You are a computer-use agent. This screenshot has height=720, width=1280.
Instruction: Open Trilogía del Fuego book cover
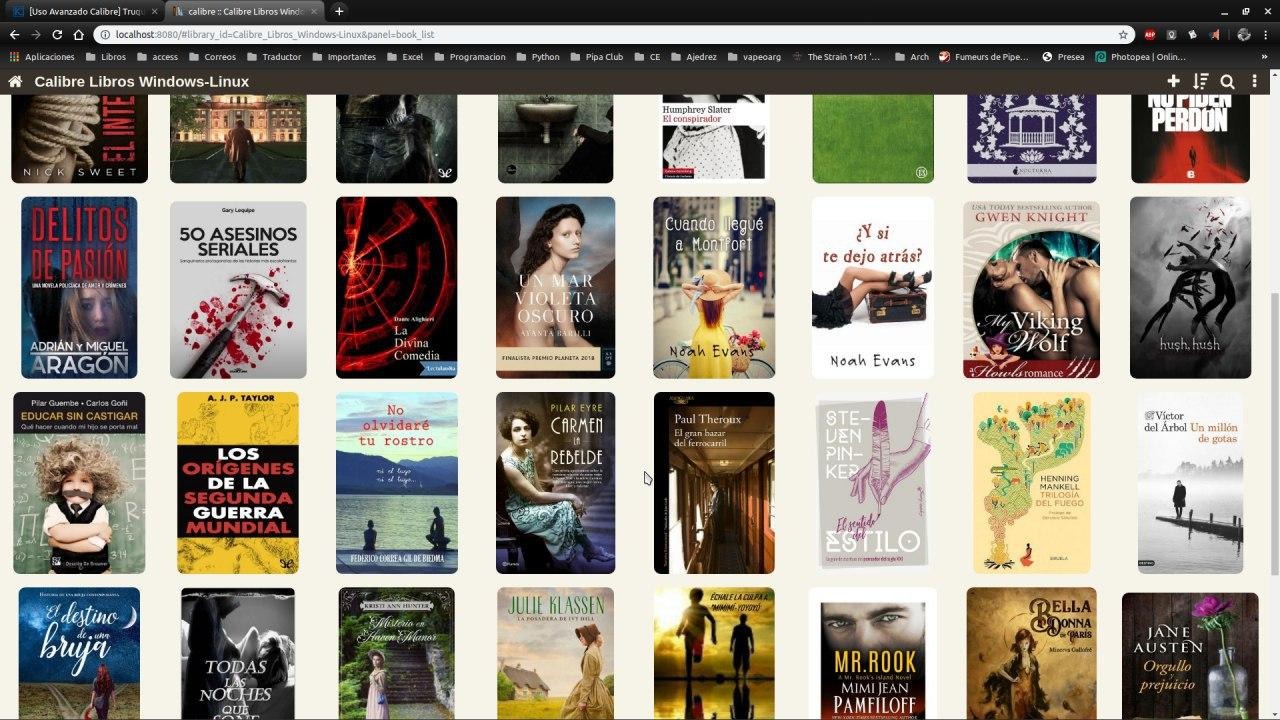click(1031, 483)
